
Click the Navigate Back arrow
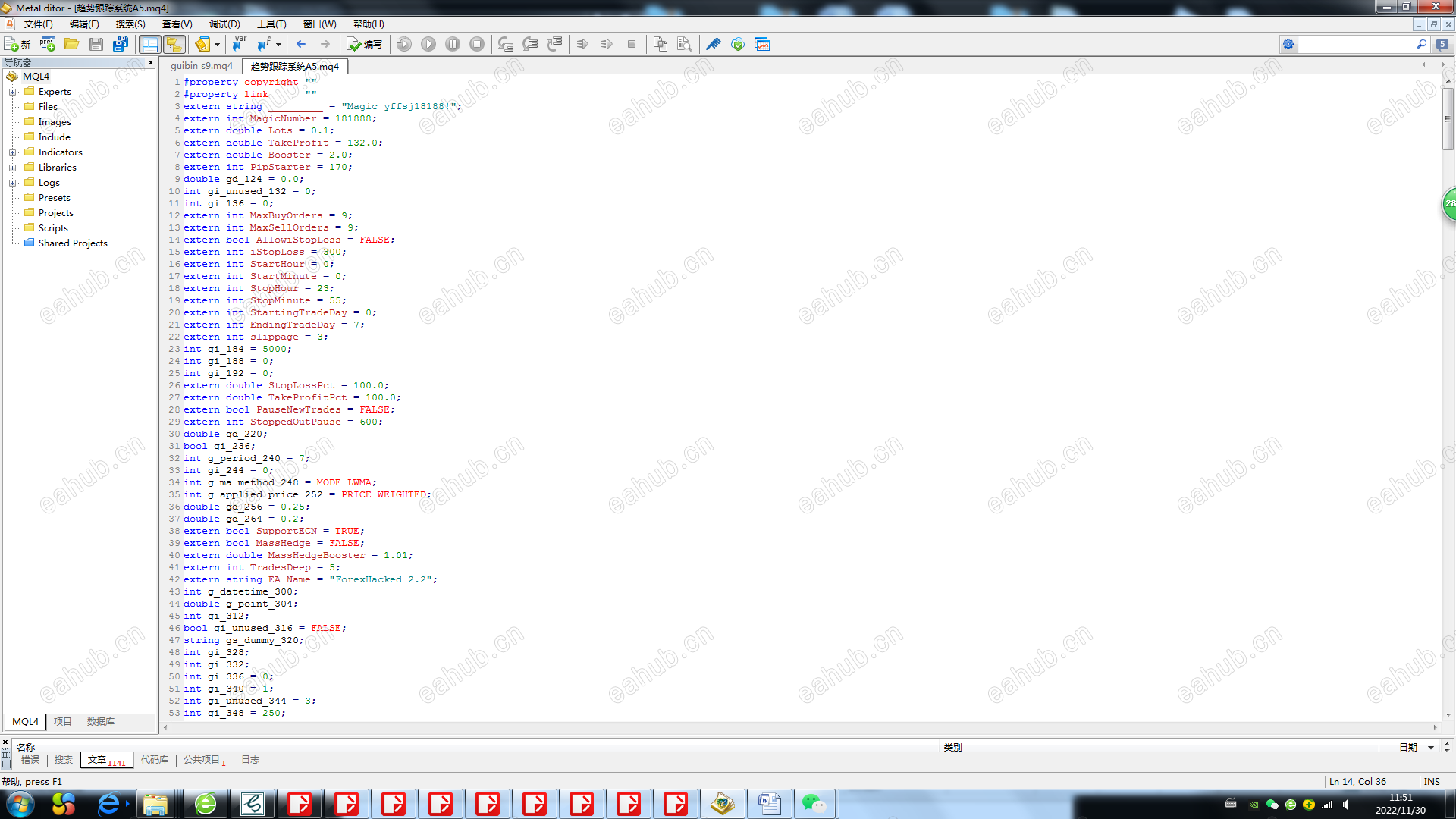301,44
